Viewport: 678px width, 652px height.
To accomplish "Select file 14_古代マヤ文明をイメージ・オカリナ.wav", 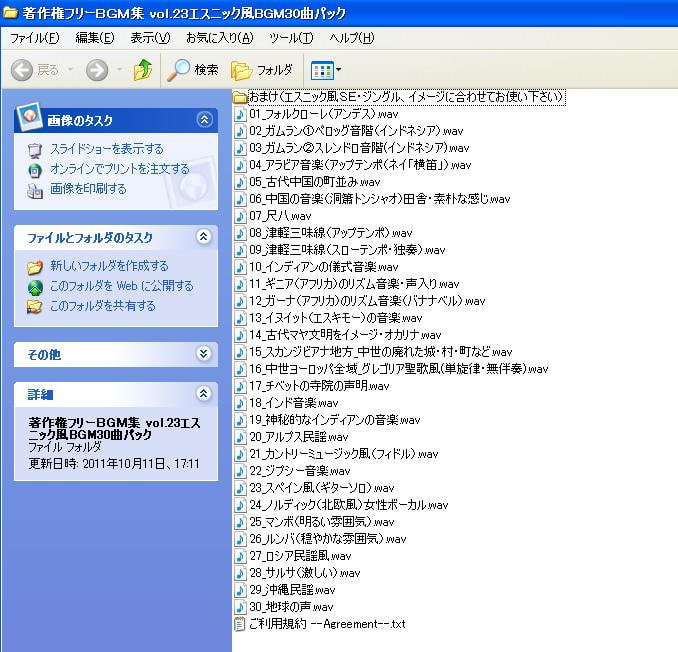I will pyautogui.click(x=345, y=335).
